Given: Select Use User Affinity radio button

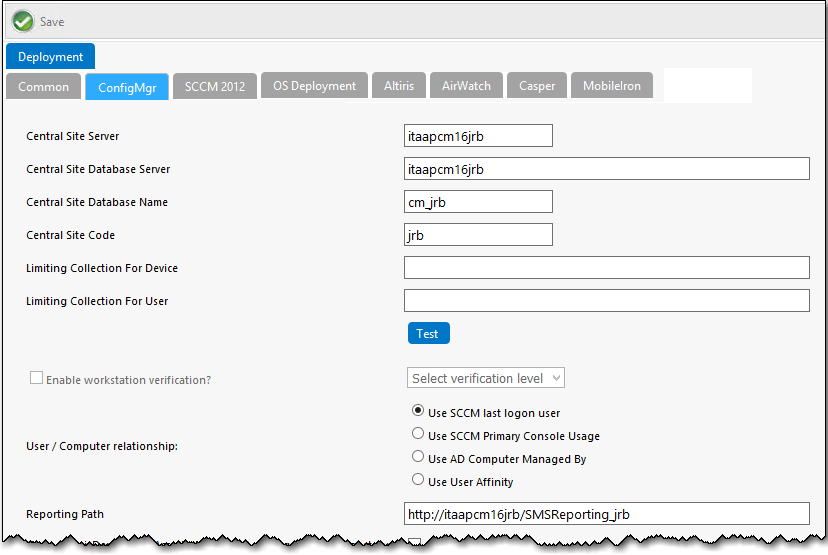Looking at the screenshot, I should pyautogui.click(x=418, y=479).
